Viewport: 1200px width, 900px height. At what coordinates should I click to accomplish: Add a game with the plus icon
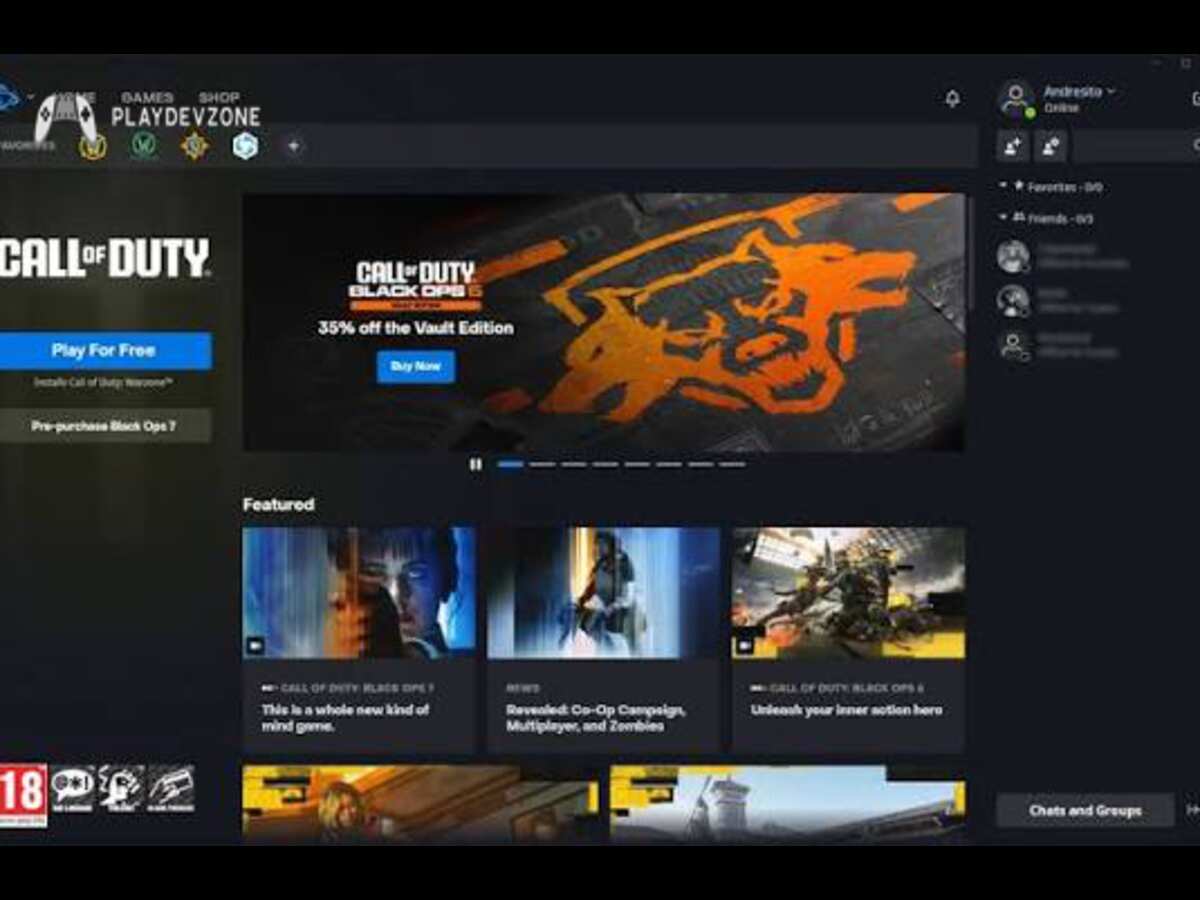[x=293, y=146]
